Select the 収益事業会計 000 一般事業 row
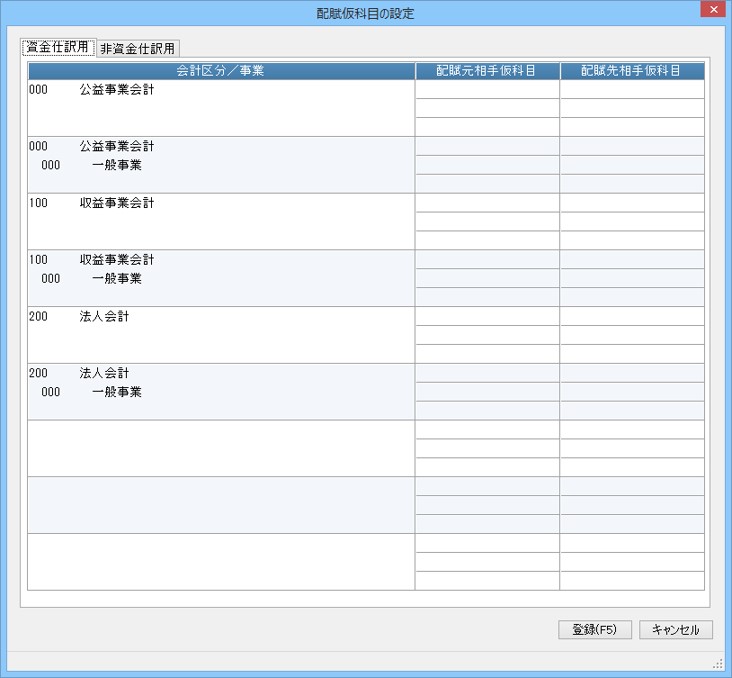The height and width of the screenshot is (678, 732). click(221, 278)
